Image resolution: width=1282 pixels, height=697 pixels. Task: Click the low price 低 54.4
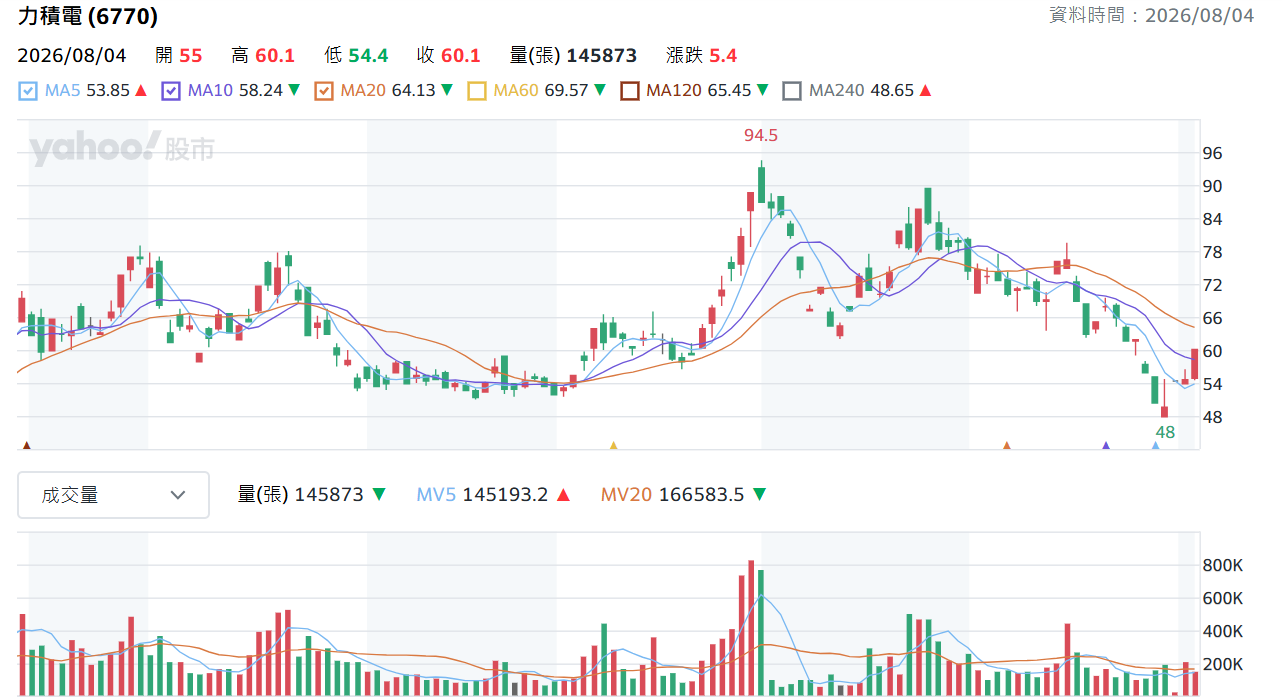click(356, 55)
